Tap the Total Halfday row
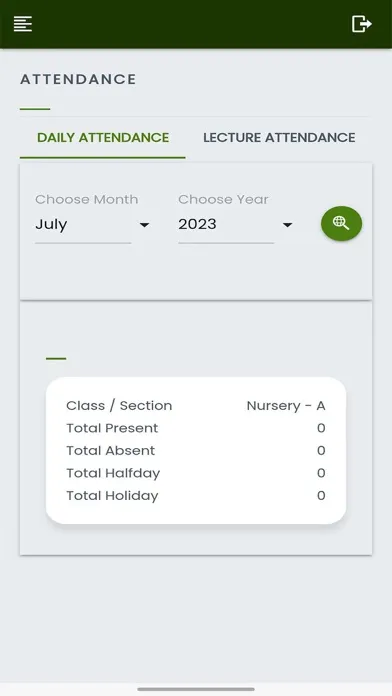This screenshot has height=696, width=392. pyautogui.click(x=196, y=473)
